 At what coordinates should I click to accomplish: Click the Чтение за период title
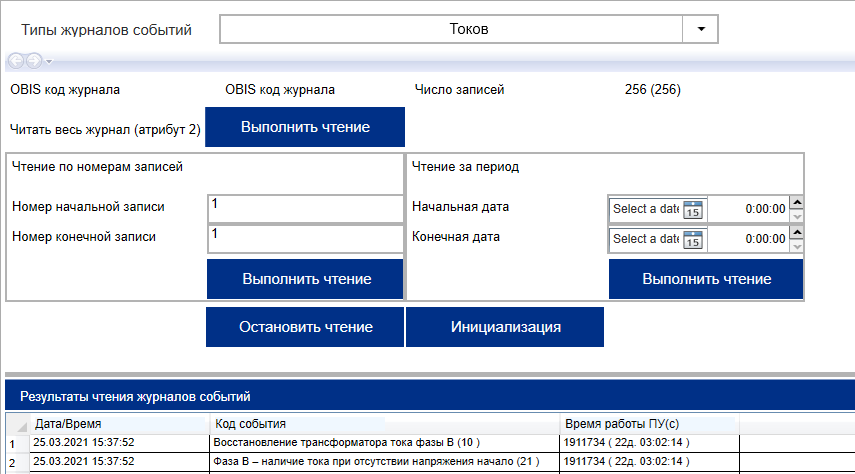[x=465, y=167]
